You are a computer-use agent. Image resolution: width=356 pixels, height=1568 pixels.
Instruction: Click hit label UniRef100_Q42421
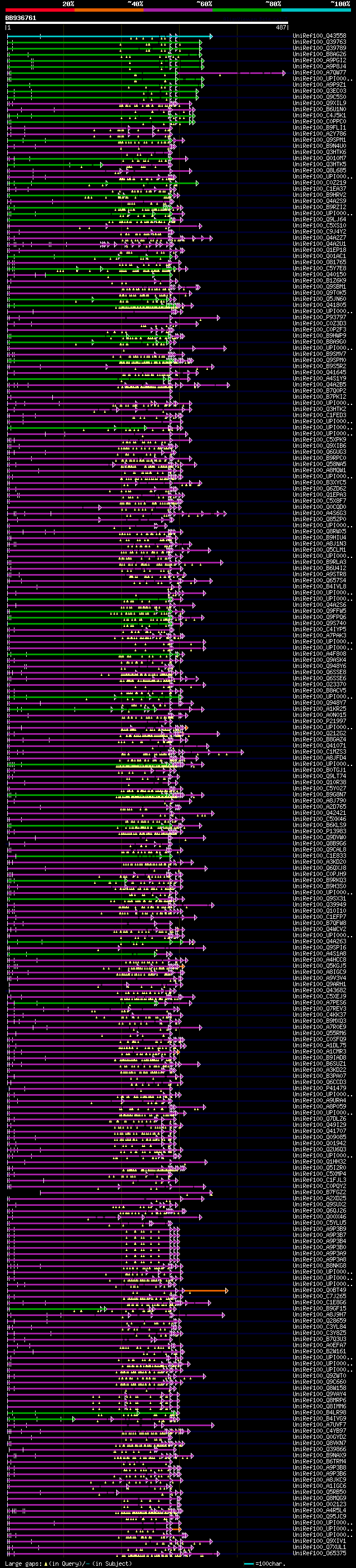coord(319,813)
